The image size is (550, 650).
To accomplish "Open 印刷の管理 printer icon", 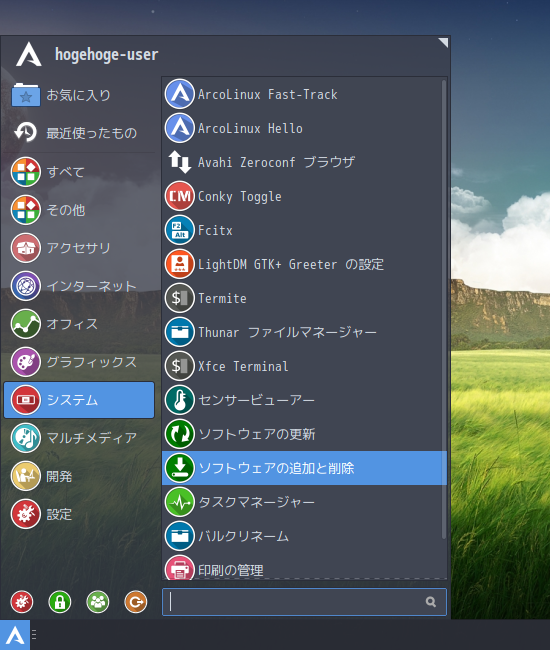I will pos(179,568).
